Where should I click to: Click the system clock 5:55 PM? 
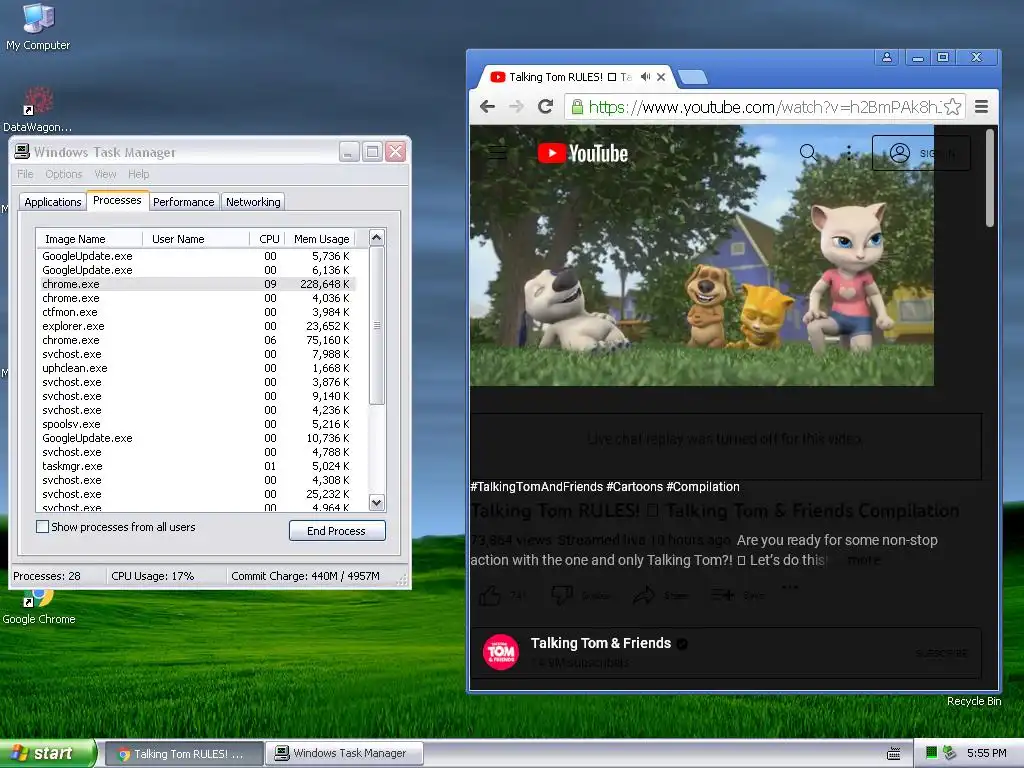986,753
